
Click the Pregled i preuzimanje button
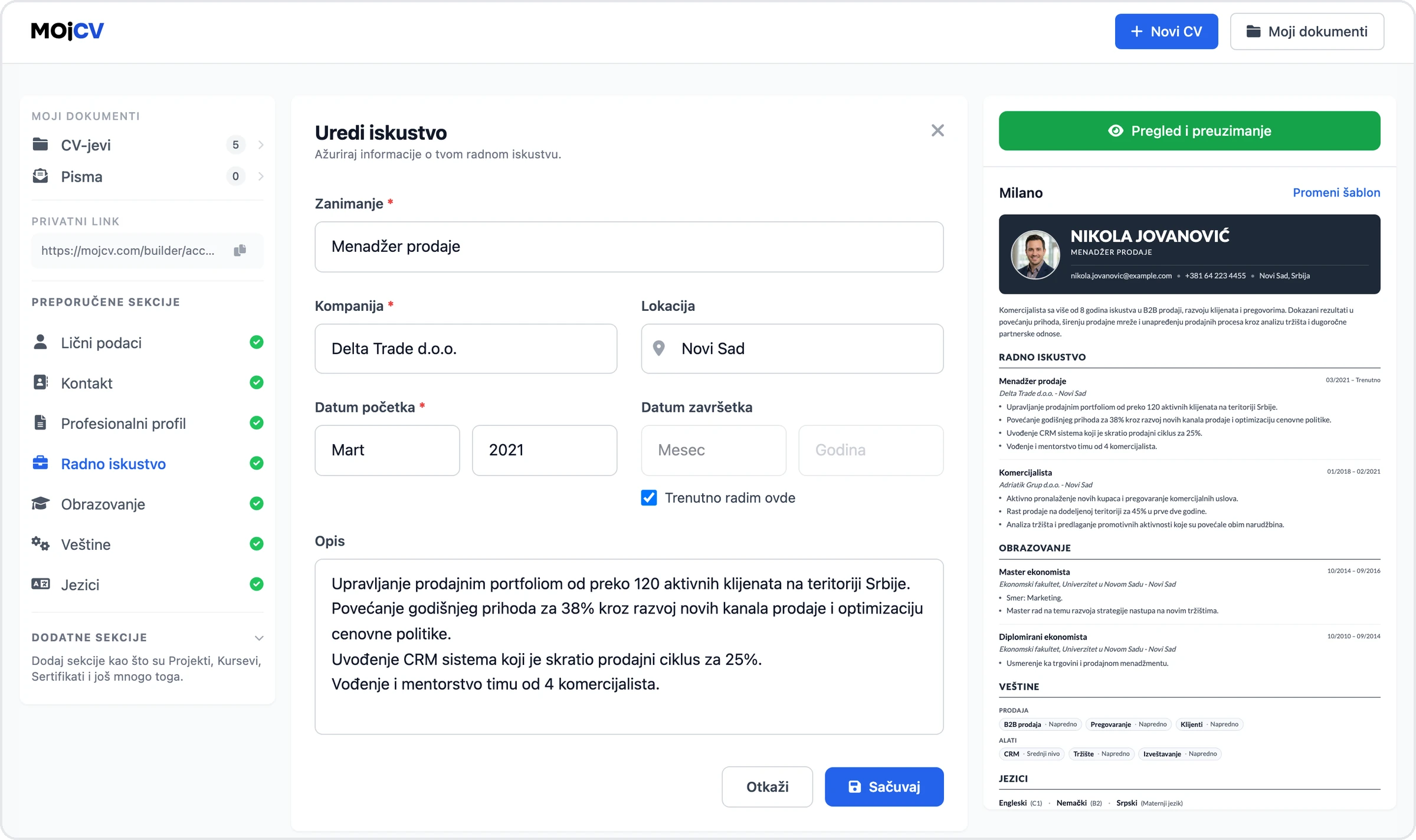pos(1189,130)
